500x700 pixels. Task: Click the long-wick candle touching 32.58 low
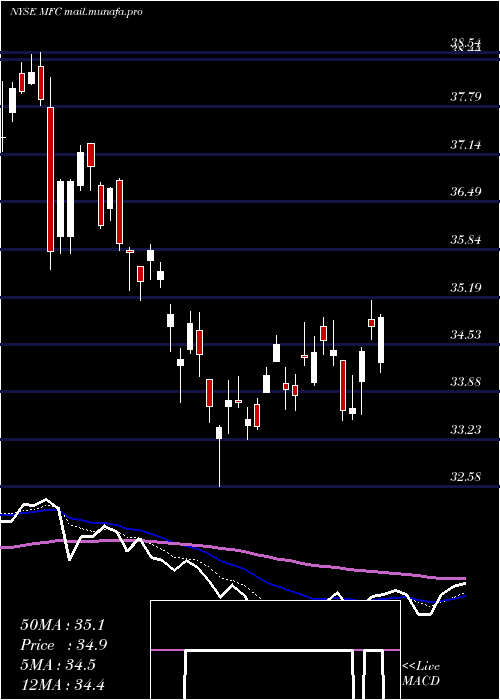tap(219, 455)
